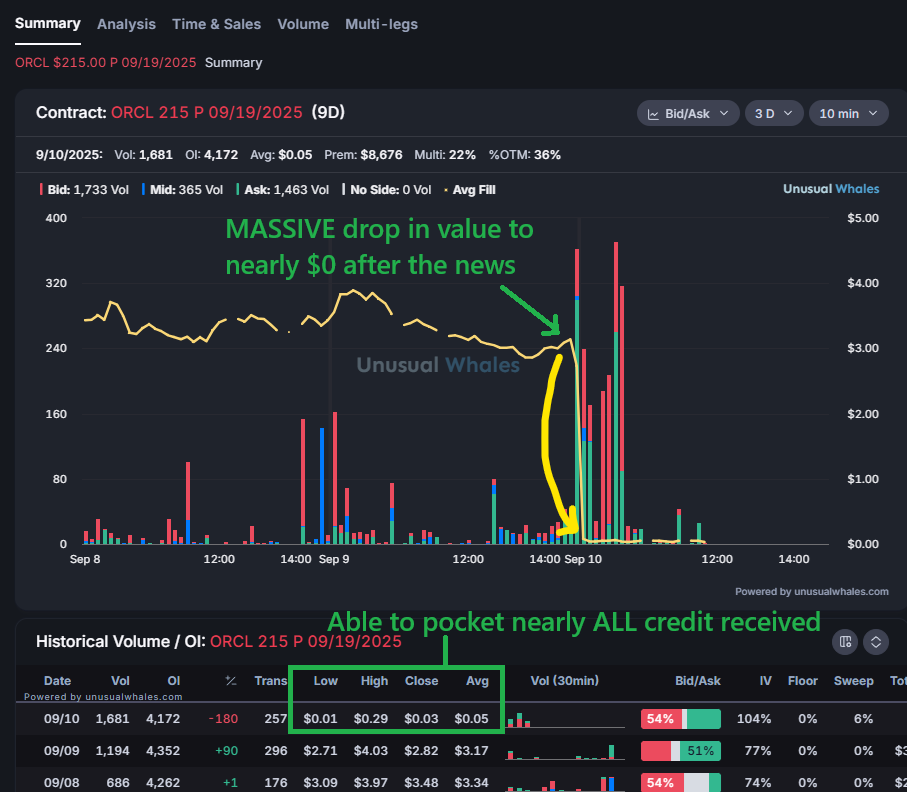Click the 09/09 date row cell
Screen dimensions: 907x792
click(x=62, y=750)
